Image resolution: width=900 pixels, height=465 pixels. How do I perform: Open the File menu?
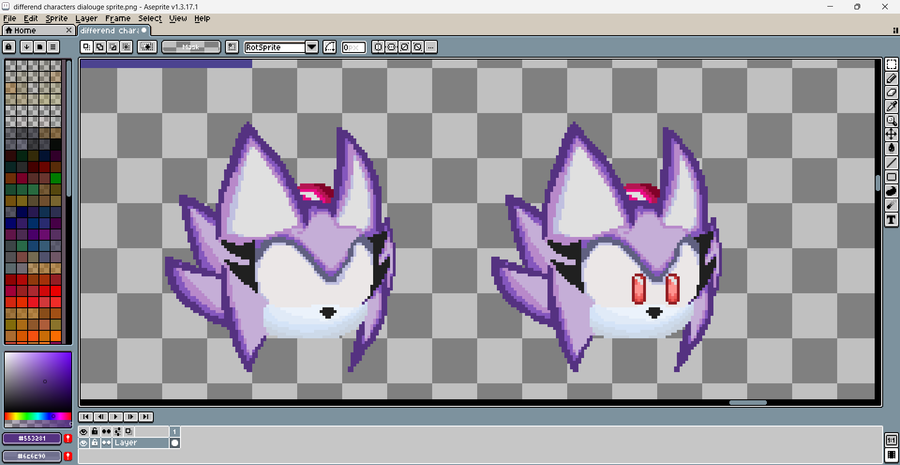click(10, 18)
